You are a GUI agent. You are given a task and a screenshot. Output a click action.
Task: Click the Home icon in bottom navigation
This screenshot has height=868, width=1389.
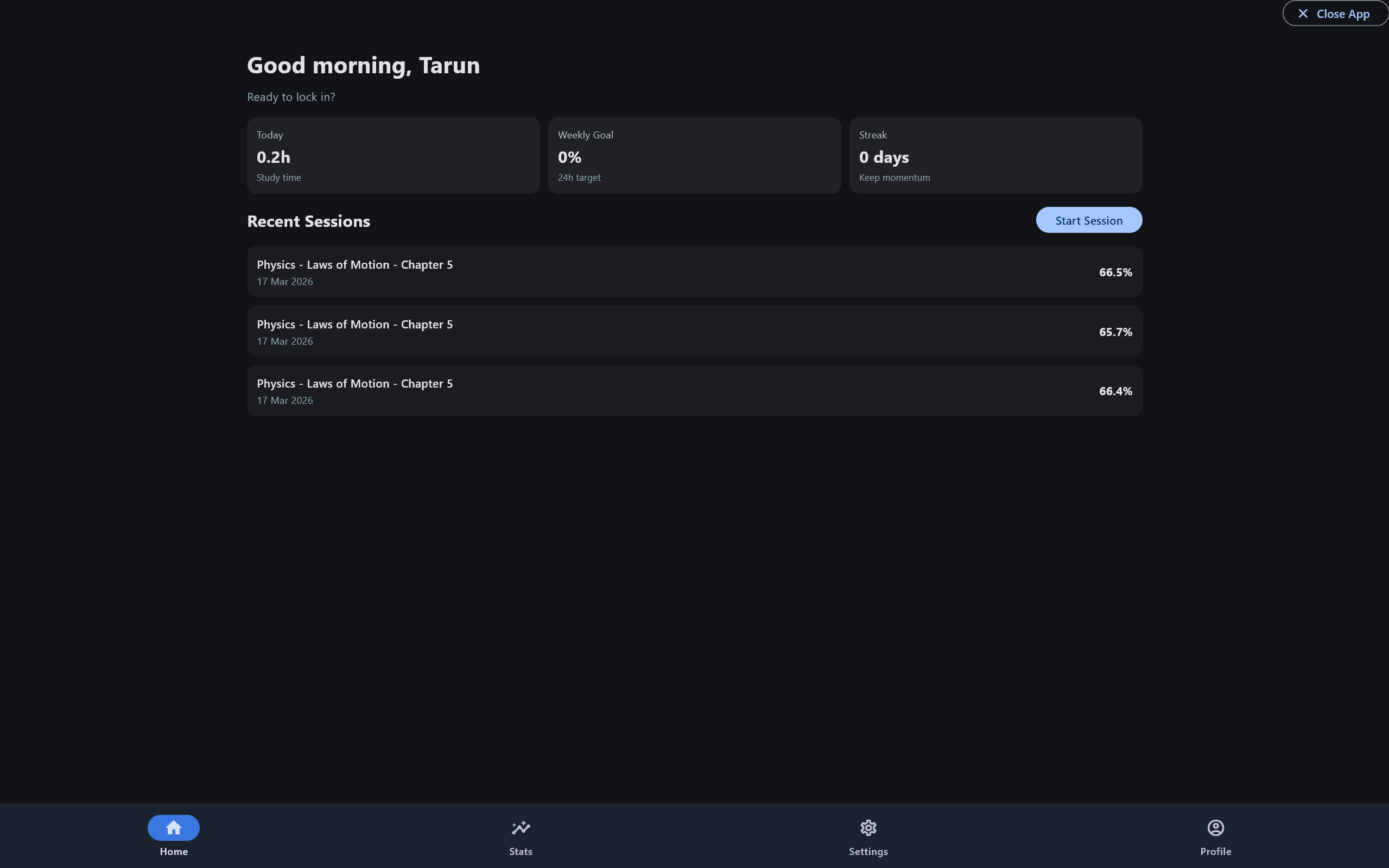coord(173,827)
